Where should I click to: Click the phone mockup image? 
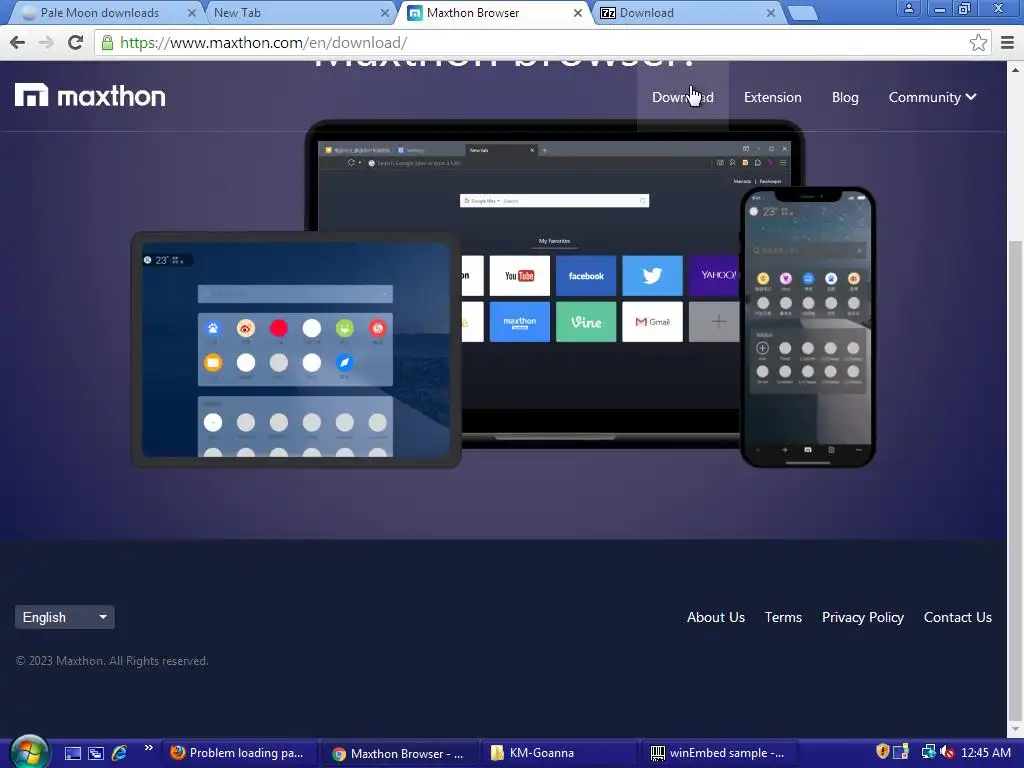[x=808, y=327]
